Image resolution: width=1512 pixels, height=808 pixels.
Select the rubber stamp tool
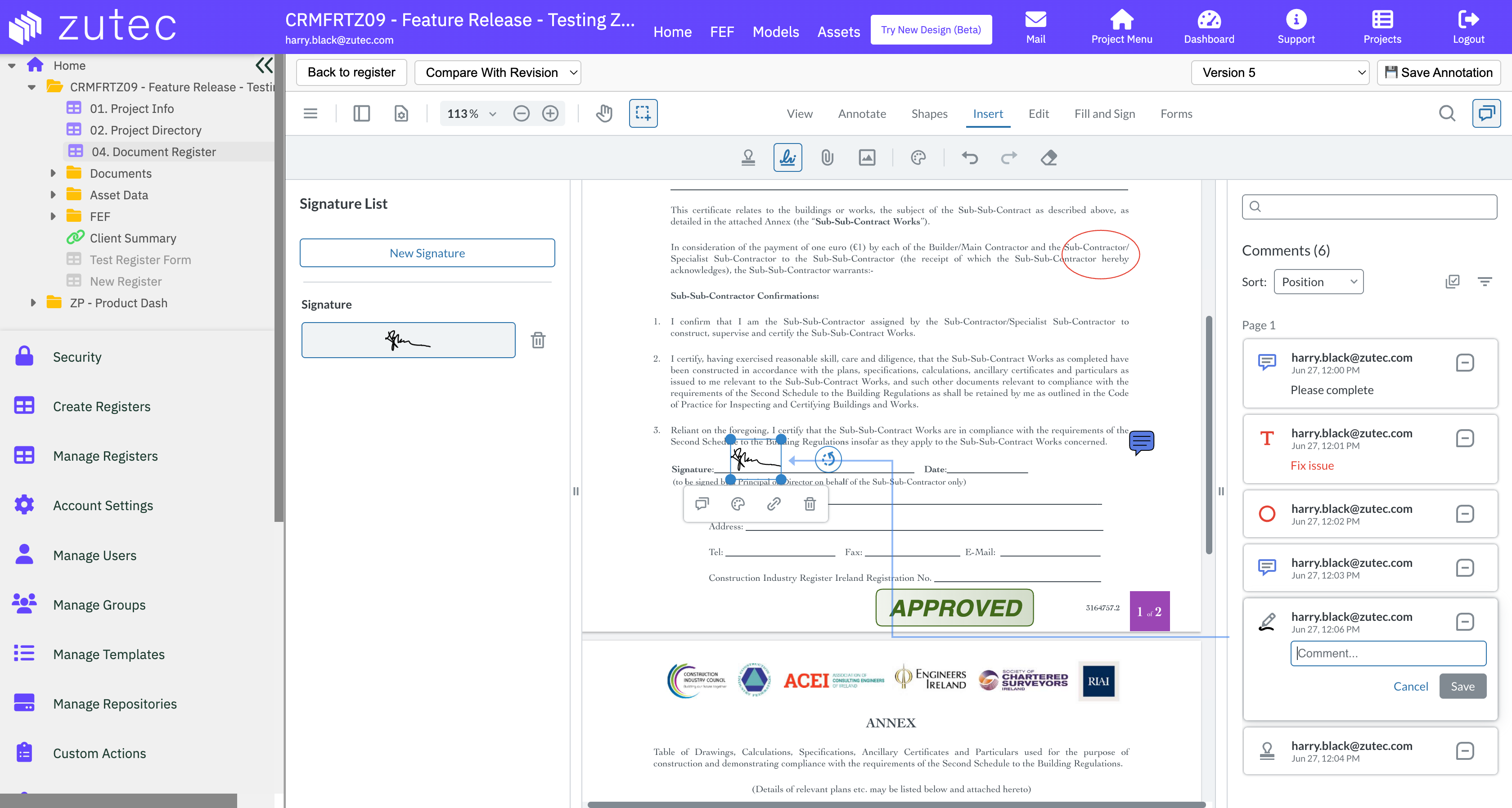click(x=748, y=157)
